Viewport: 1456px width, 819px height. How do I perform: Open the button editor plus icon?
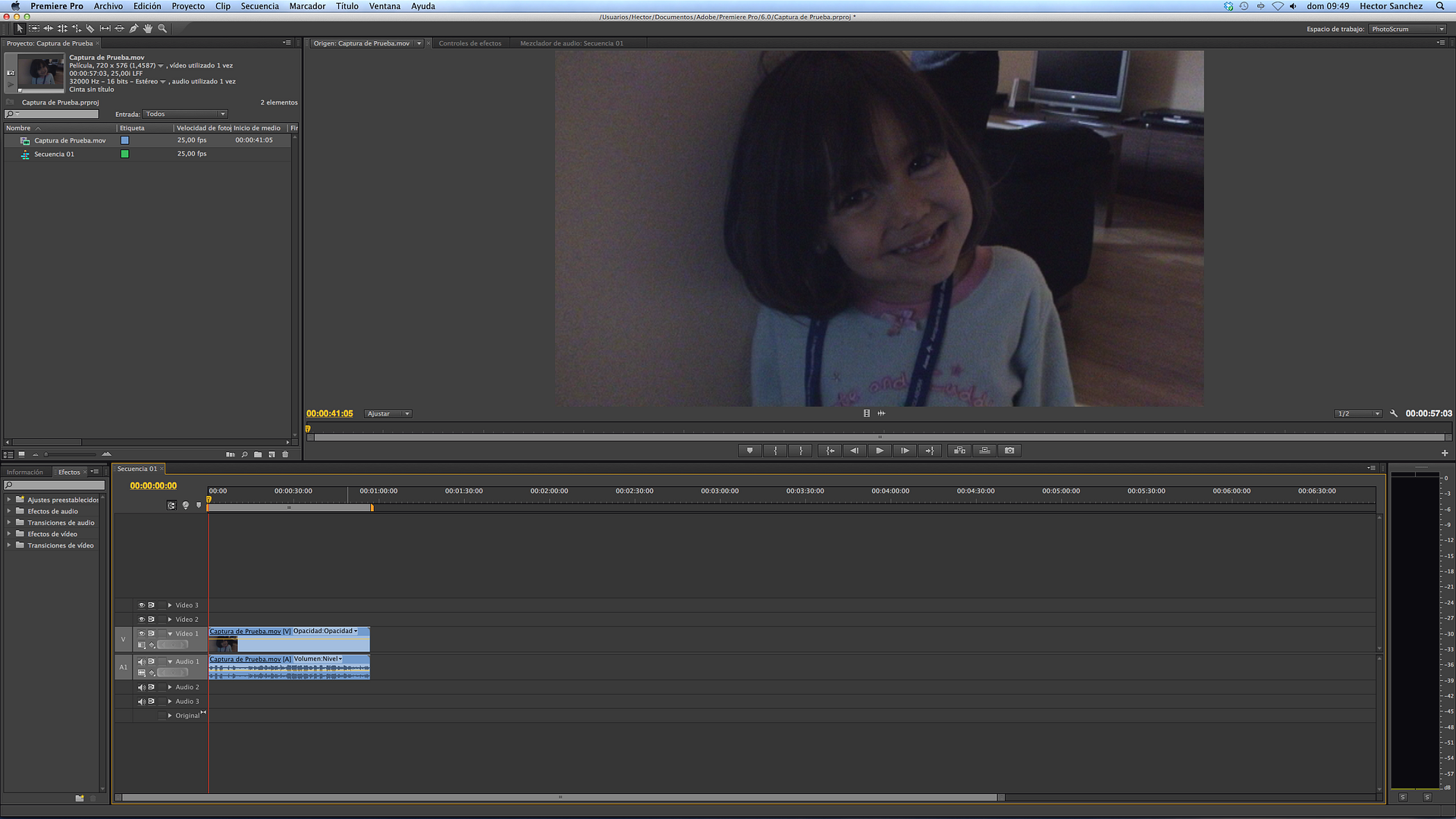click(x=1445, y=453)
